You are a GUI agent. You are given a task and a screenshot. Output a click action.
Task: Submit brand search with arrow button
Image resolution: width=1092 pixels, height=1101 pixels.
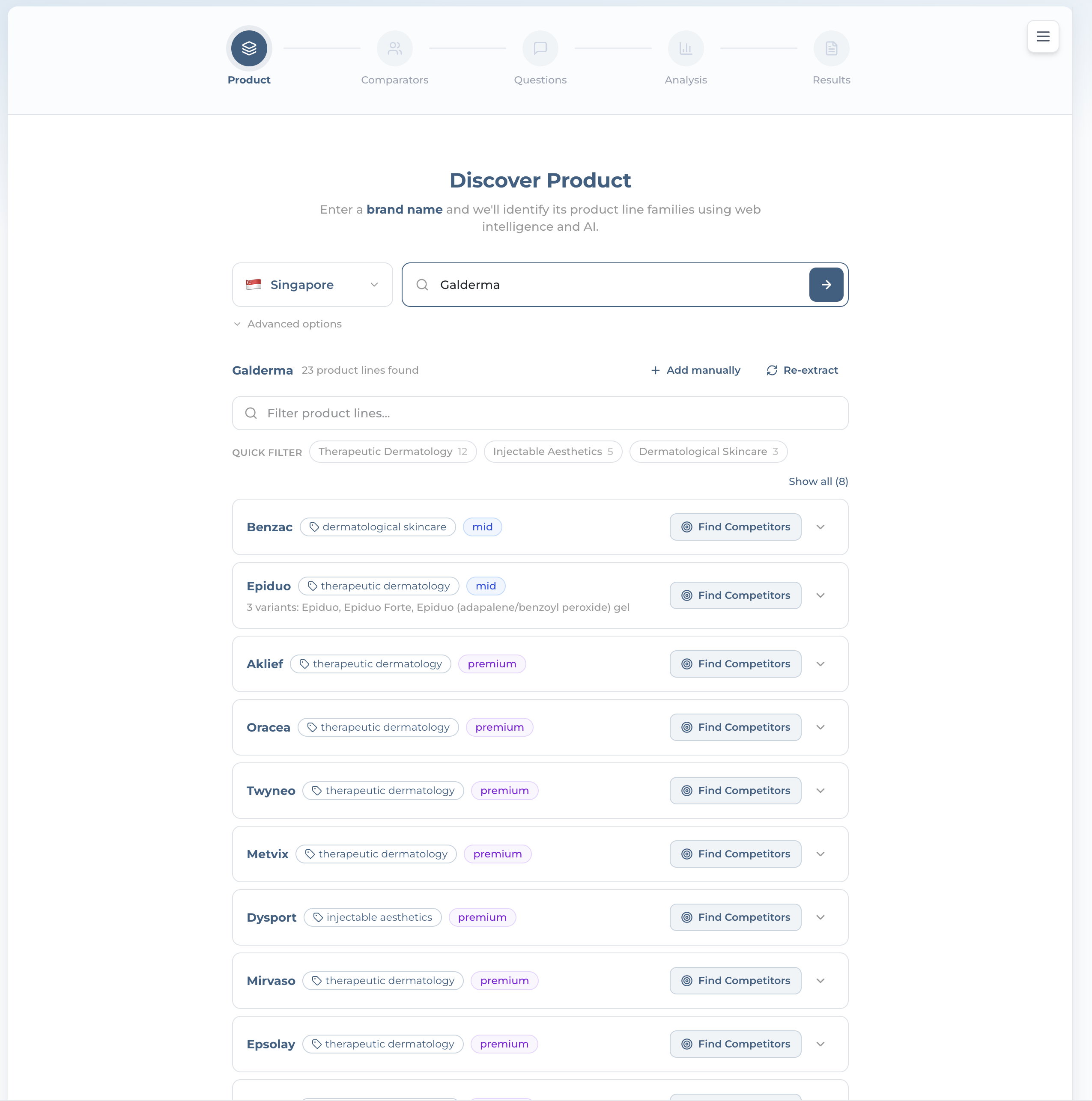[x=826, y=284]
